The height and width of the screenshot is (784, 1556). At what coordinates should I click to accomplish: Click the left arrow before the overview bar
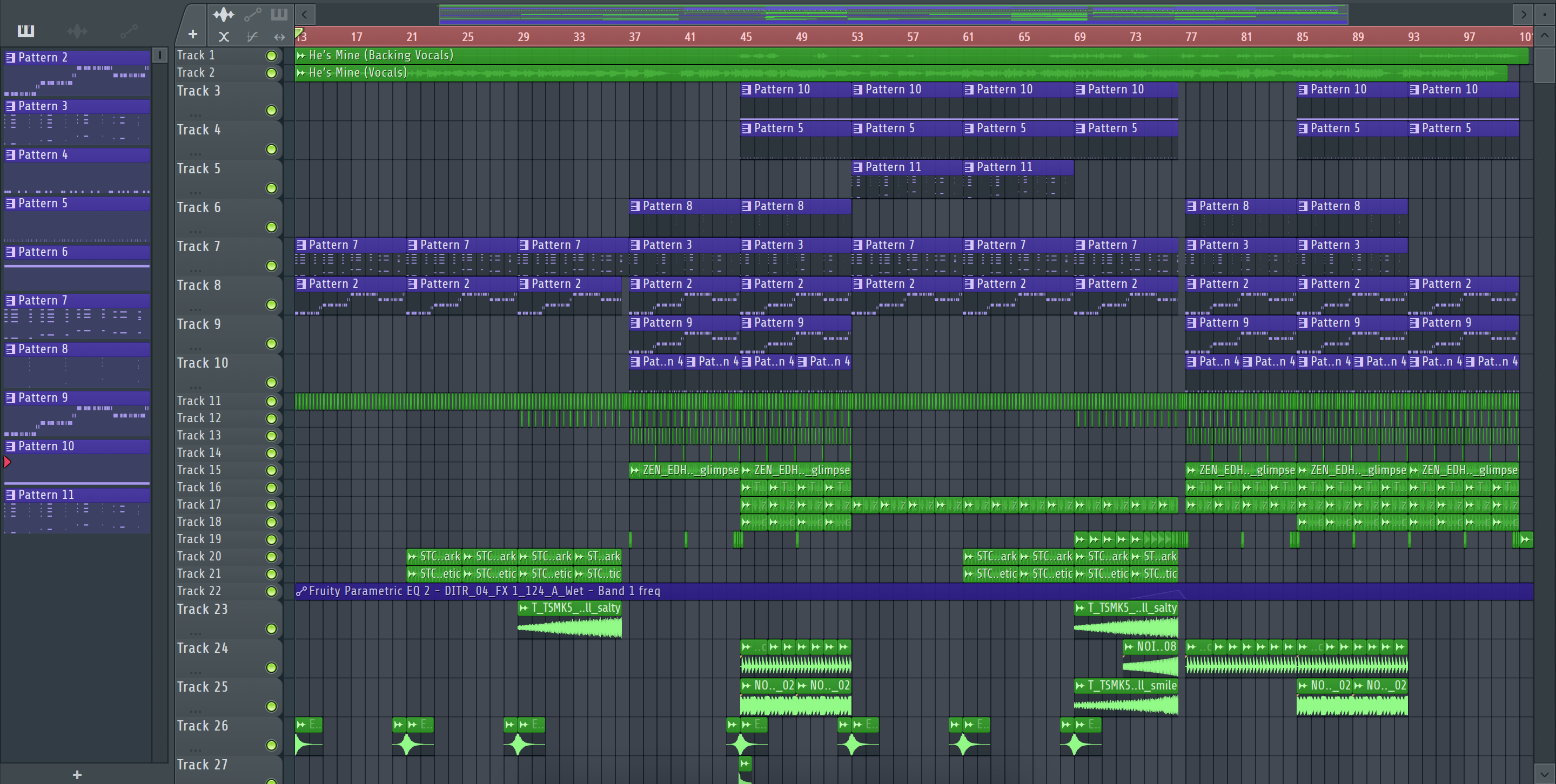305,14
